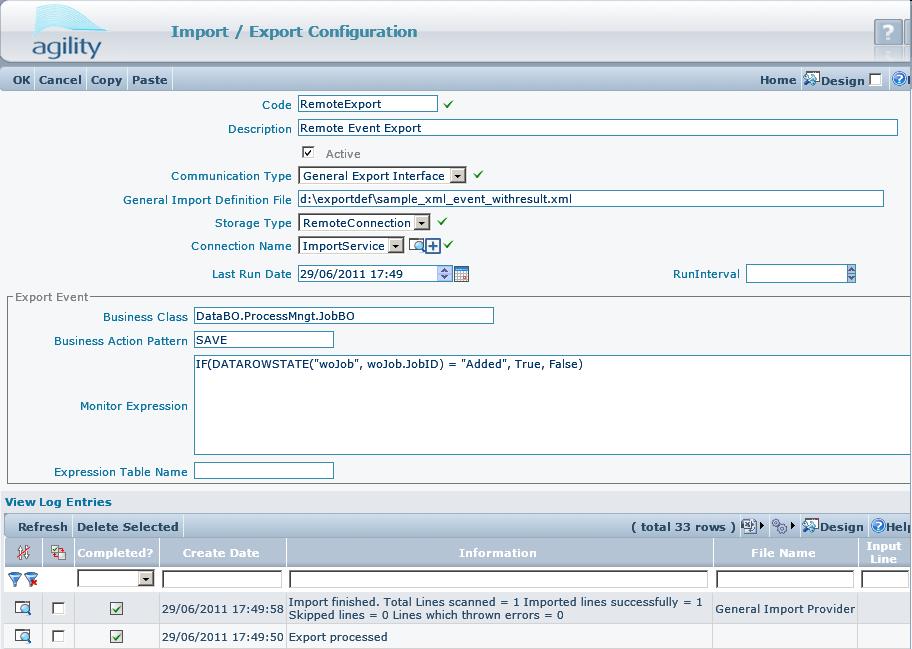Click Copy in the top toolbar
Screen dimensions: 912x649
106,80
